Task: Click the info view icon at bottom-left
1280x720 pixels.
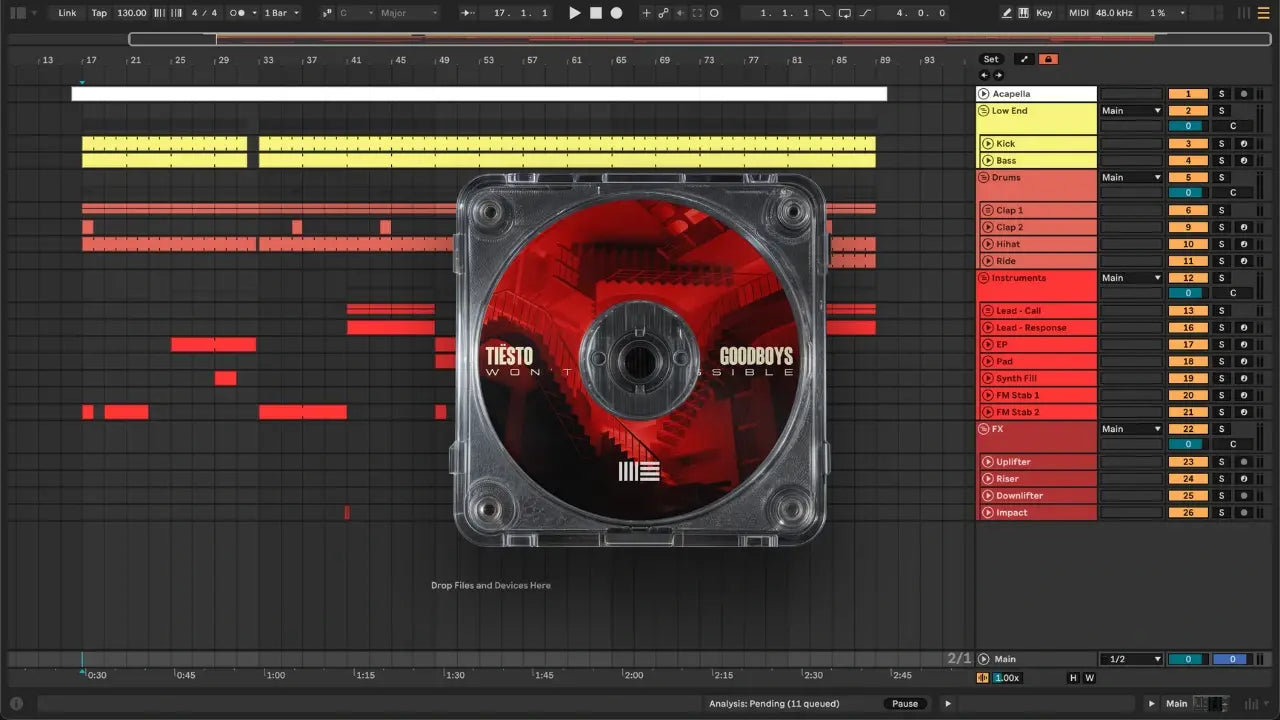Action: 16,703
